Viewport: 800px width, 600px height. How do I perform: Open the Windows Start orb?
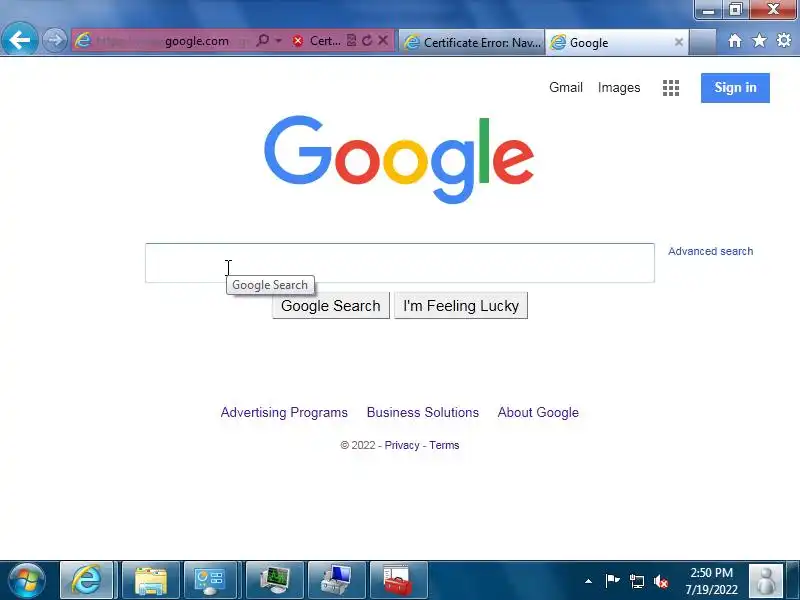point(27,580)
